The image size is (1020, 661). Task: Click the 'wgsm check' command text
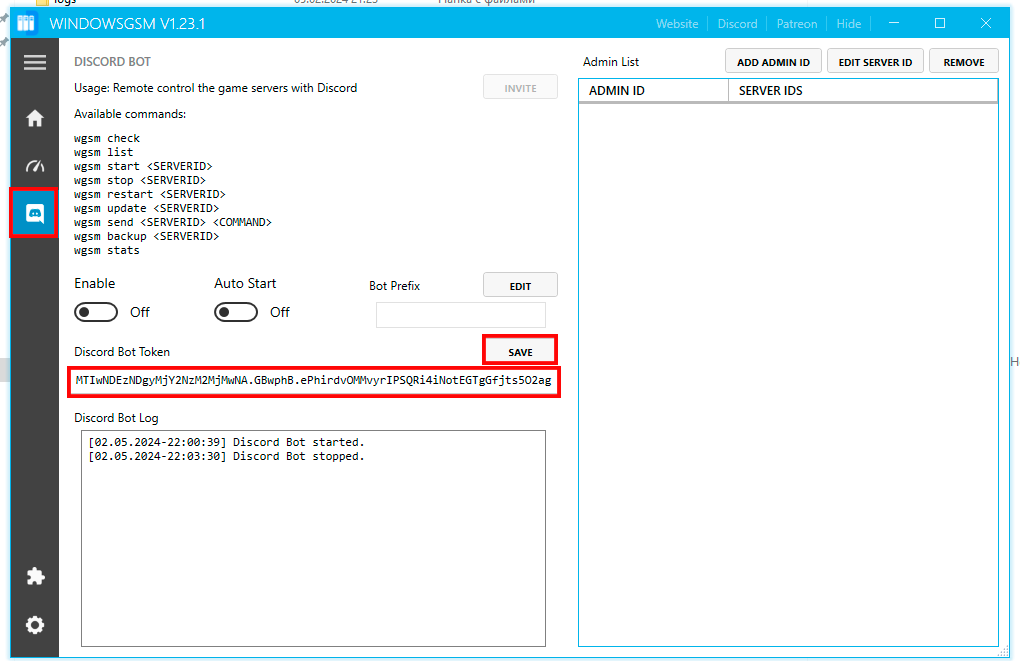pyautogui.click(x=107, y=138)
